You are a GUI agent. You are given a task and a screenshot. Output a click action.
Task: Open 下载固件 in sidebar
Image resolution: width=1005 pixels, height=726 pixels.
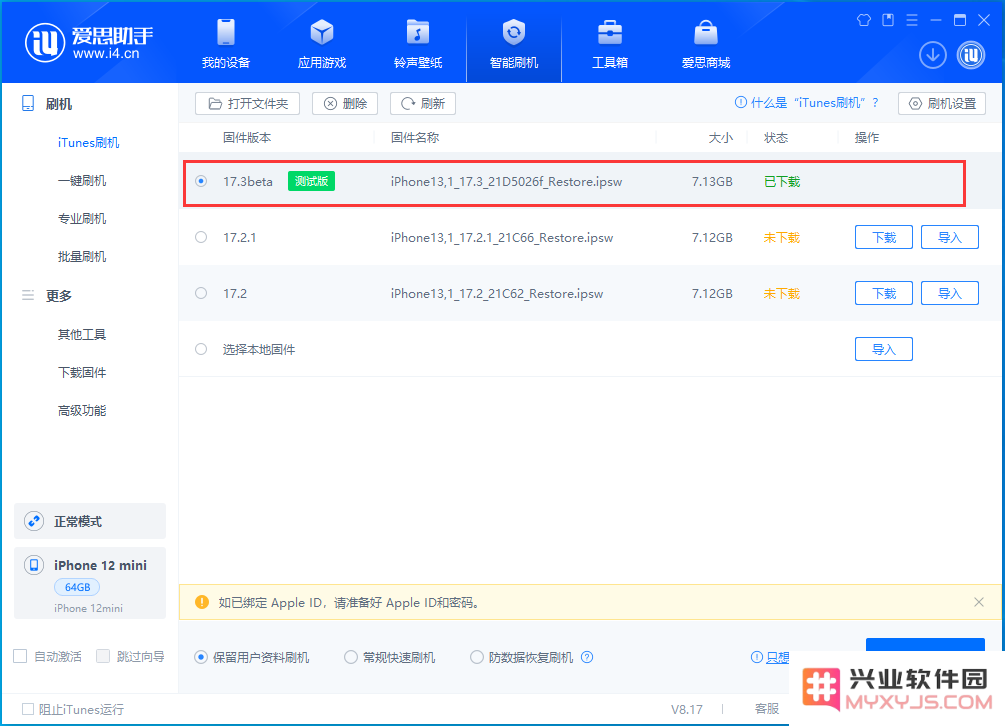coord(82,372)
